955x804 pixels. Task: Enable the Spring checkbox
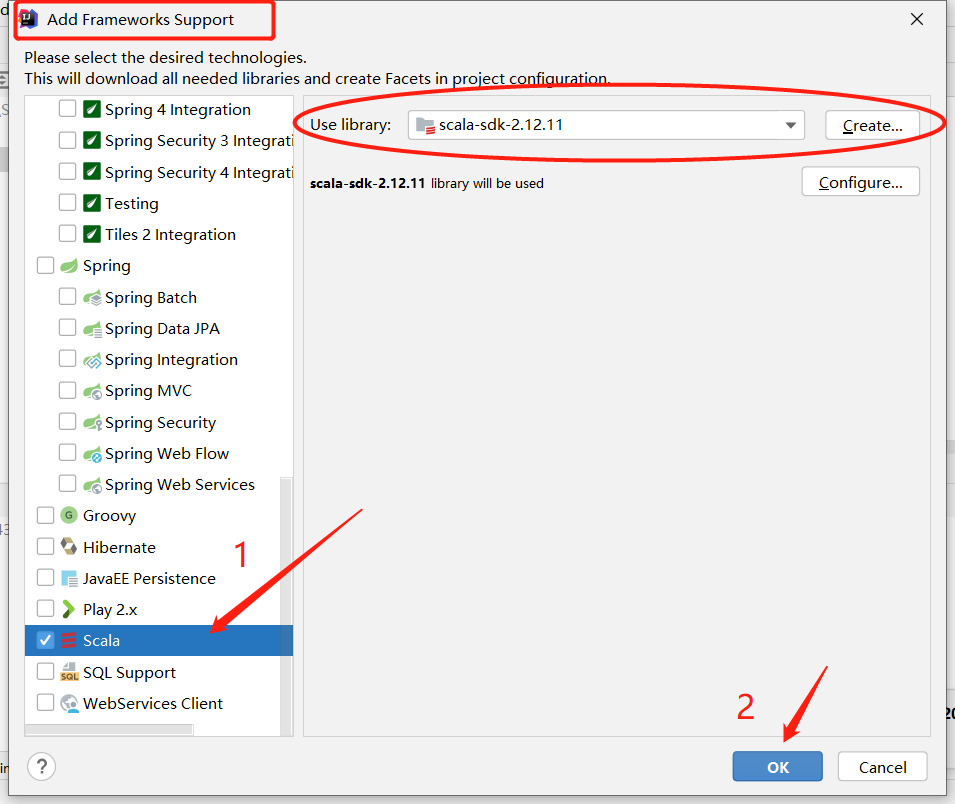[46, 265]
